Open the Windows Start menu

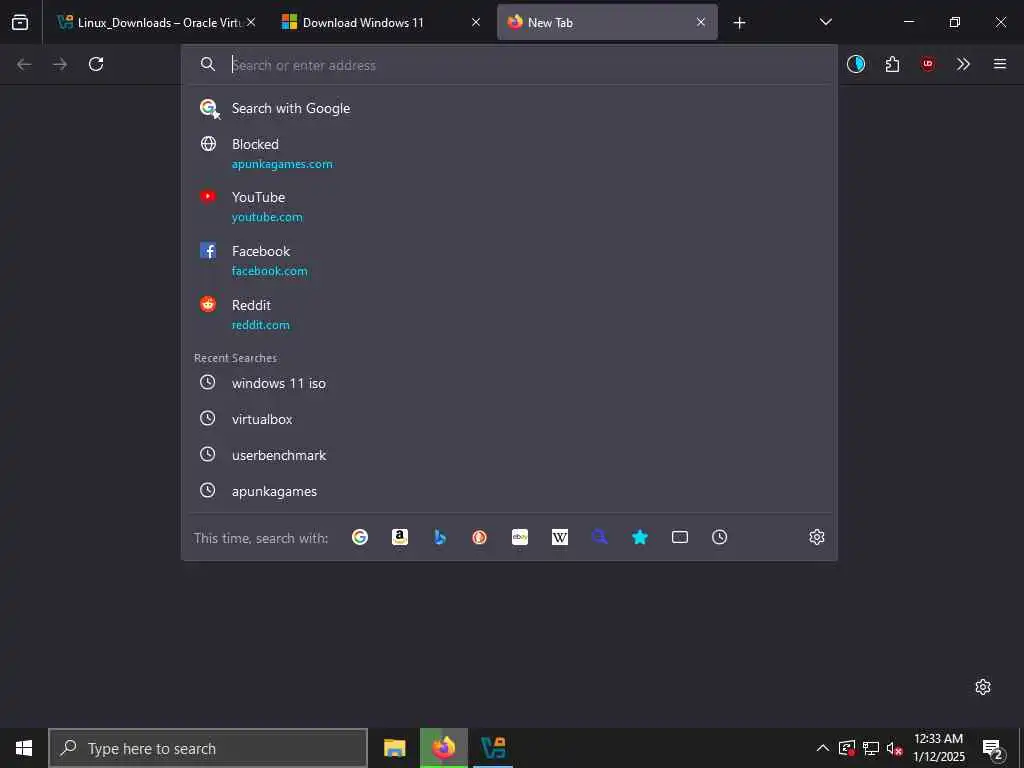point(24,748)
